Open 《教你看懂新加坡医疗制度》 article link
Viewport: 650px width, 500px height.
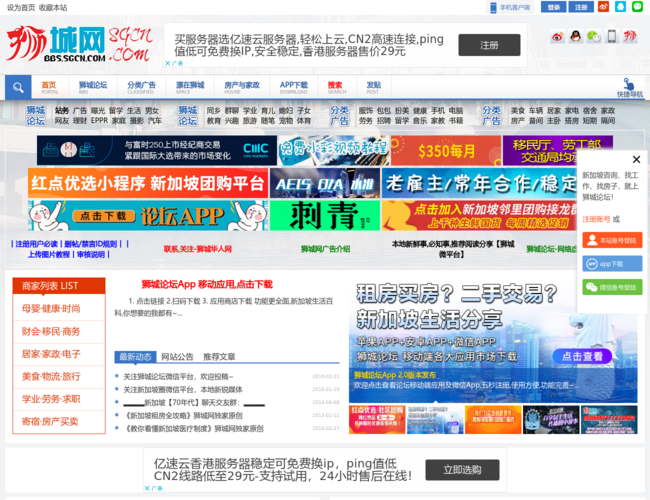[x=193, y=428]
